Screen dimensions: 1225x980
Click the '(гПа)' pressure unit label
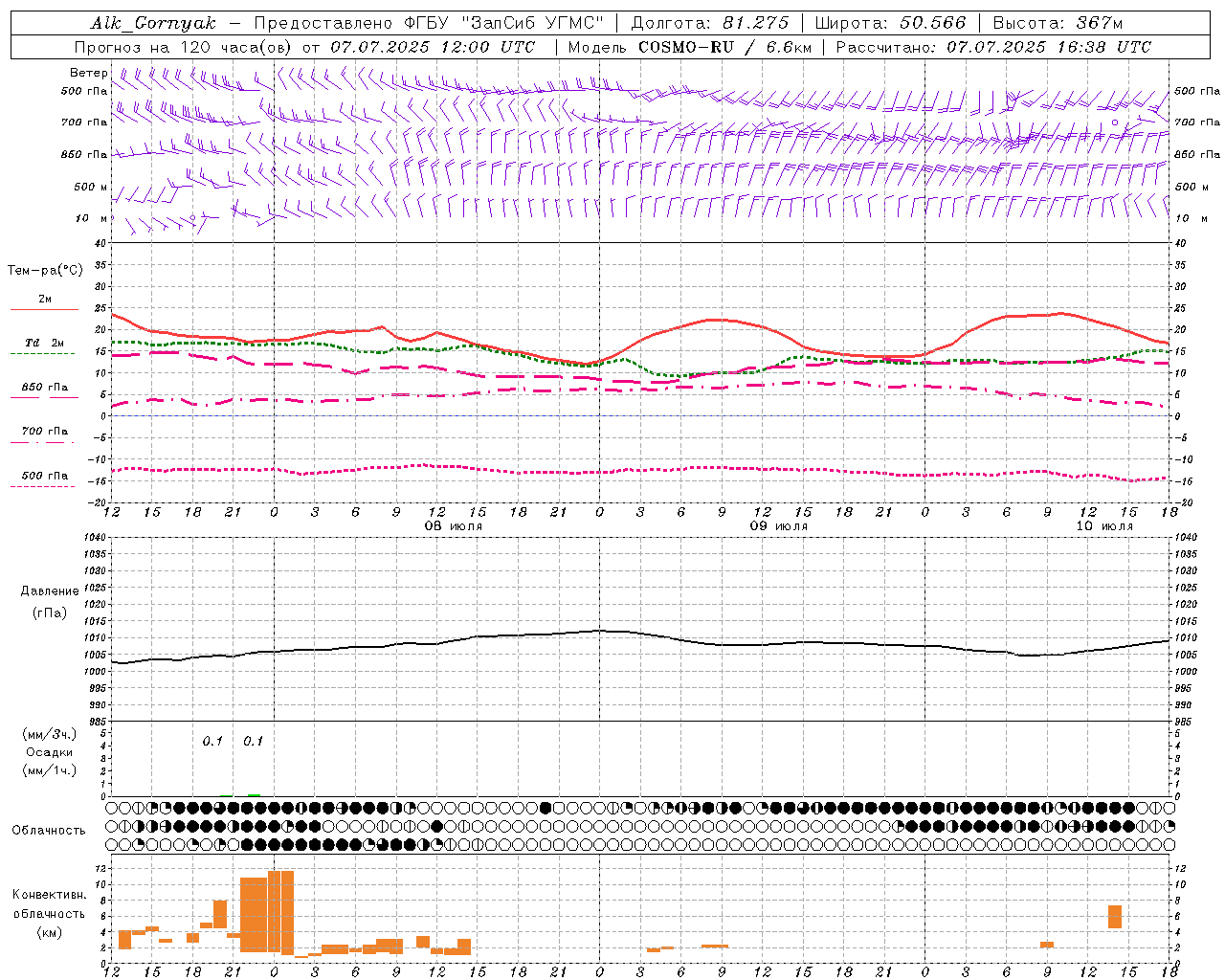click(x=50, y=613)
